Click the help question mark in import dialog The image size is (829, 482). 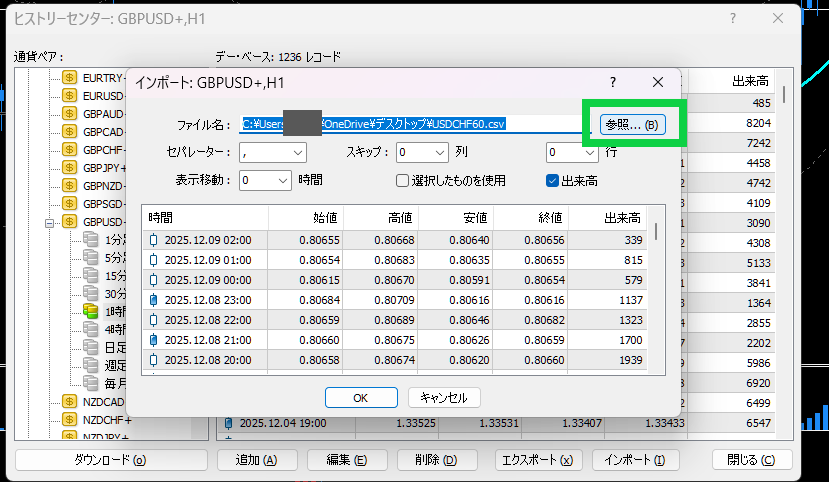point(613,82)
